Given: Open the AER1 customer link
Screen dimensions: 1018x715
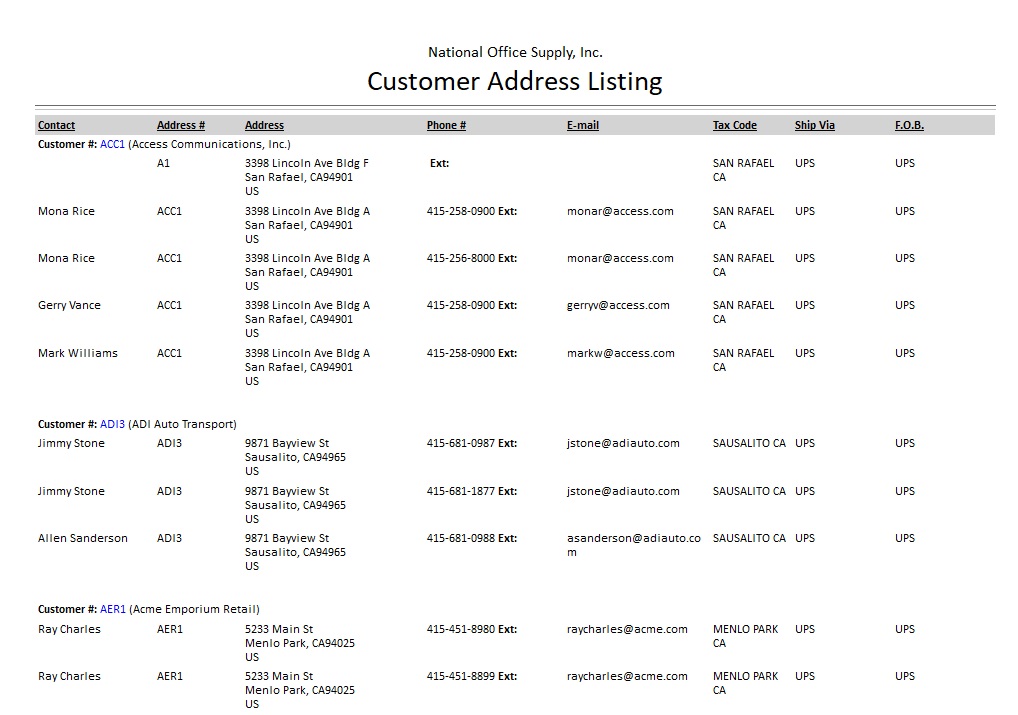Looking at the screenshot, I should tap(113, 609).
